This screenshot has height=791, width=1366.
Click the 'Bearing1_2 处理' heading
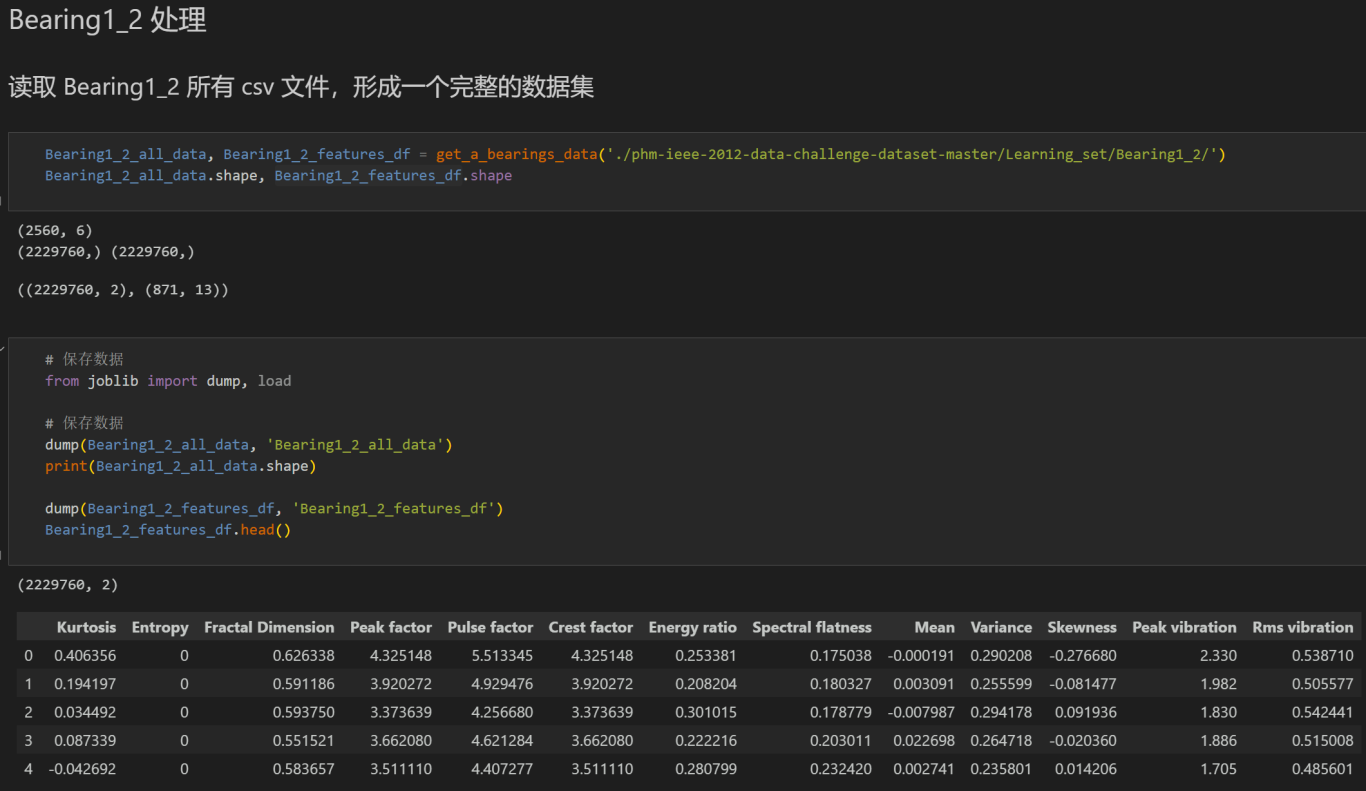click(108, 21)
